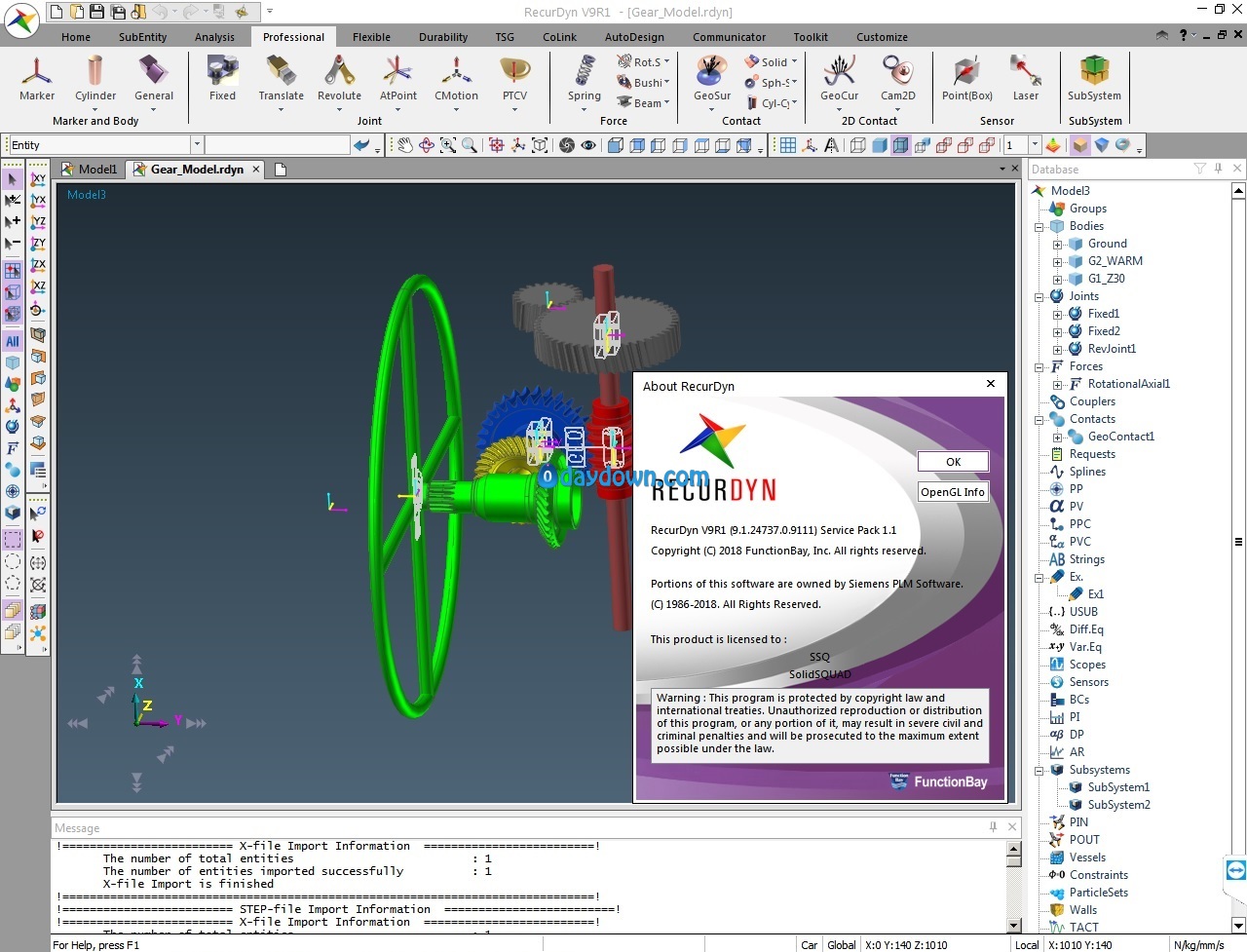Click the OpenGL Info button
Viewport: 1247px width, 952px height.
(x=953, y=492)
